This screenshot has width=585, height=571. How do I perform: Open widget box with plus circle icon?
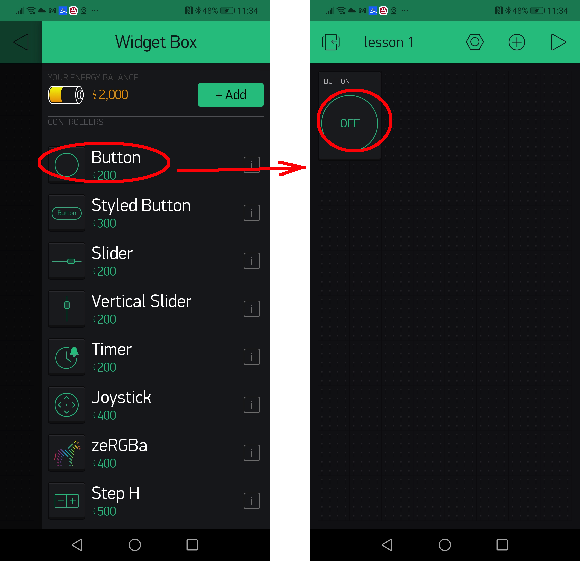[517, 42]
